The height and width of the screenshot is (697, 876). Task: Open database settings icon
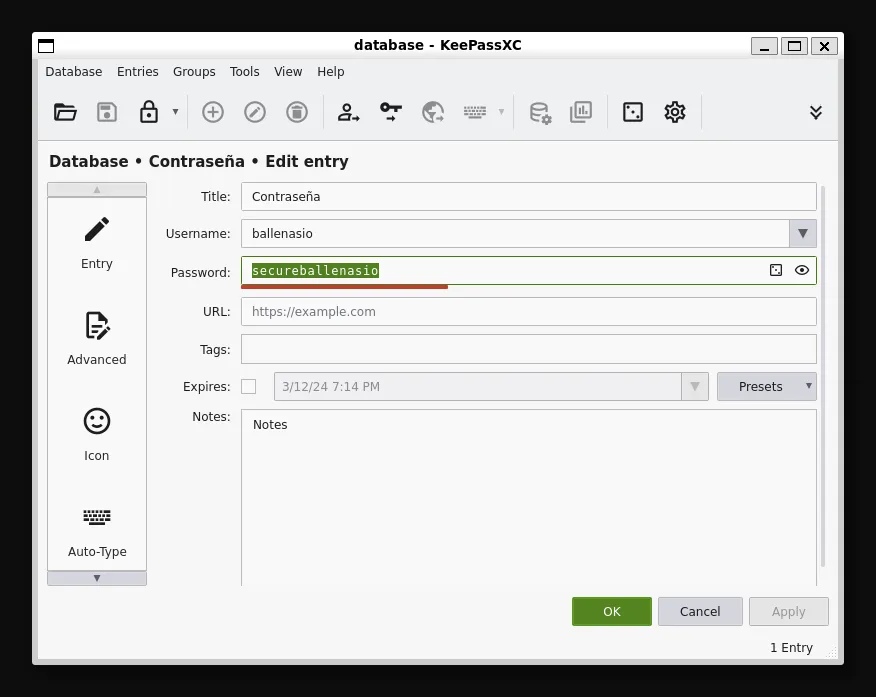pyautogui.click(x=540, y=112)
